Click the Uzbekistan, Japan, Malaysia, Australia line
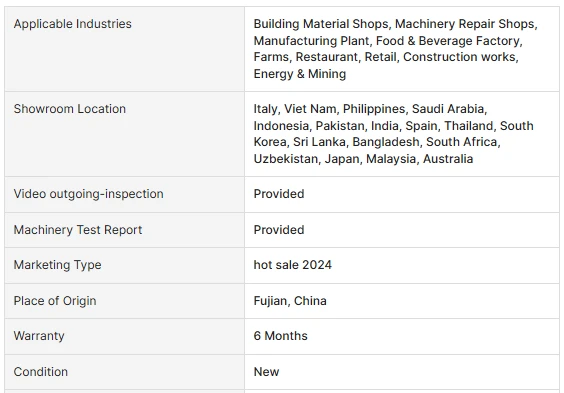This screenshot has height=393, width=564. [363, 159]
